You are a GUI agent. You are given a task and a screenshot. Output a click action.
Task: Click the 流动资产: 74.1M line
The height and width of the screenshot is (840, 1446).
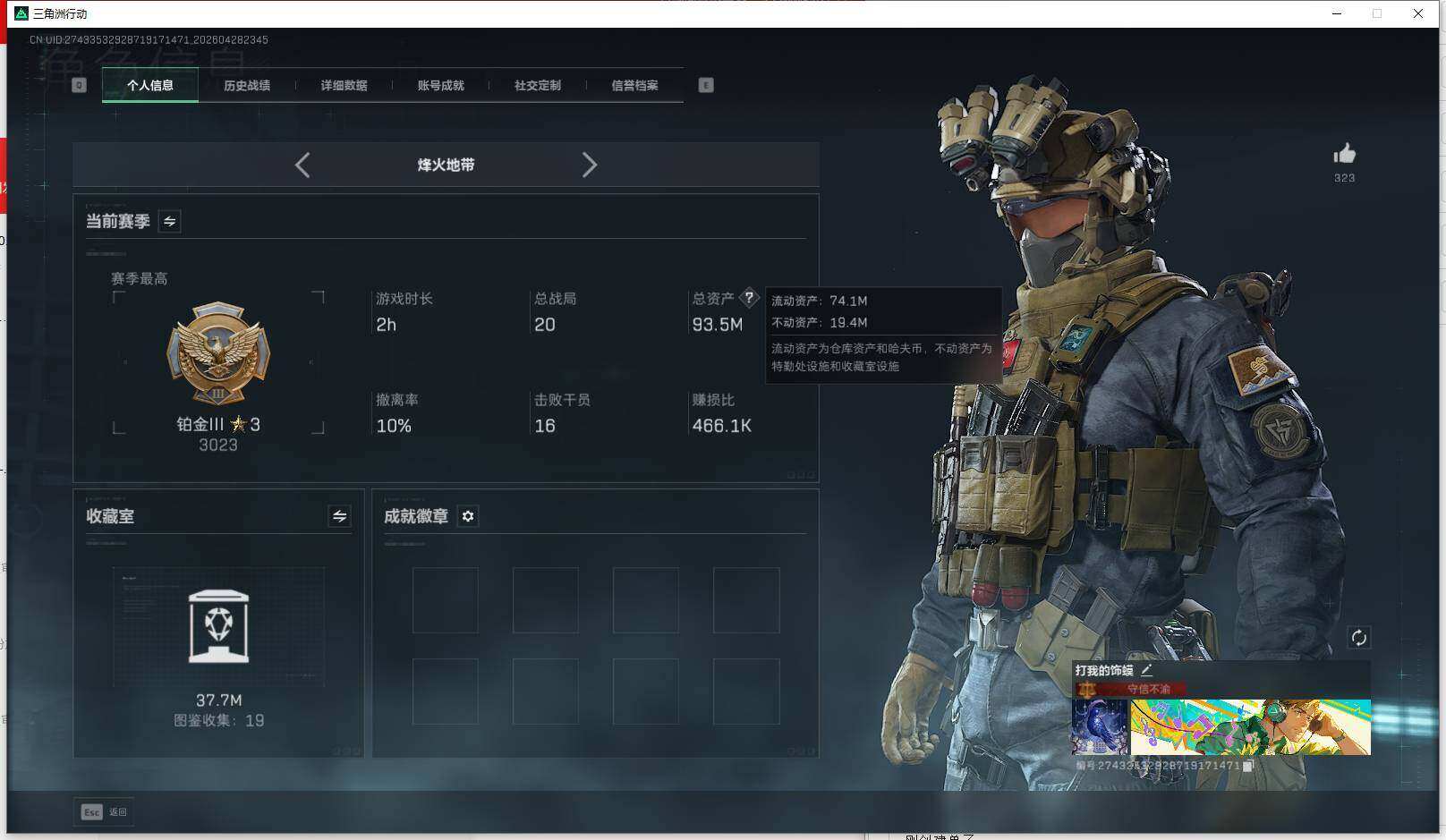[x=820, y=301]
